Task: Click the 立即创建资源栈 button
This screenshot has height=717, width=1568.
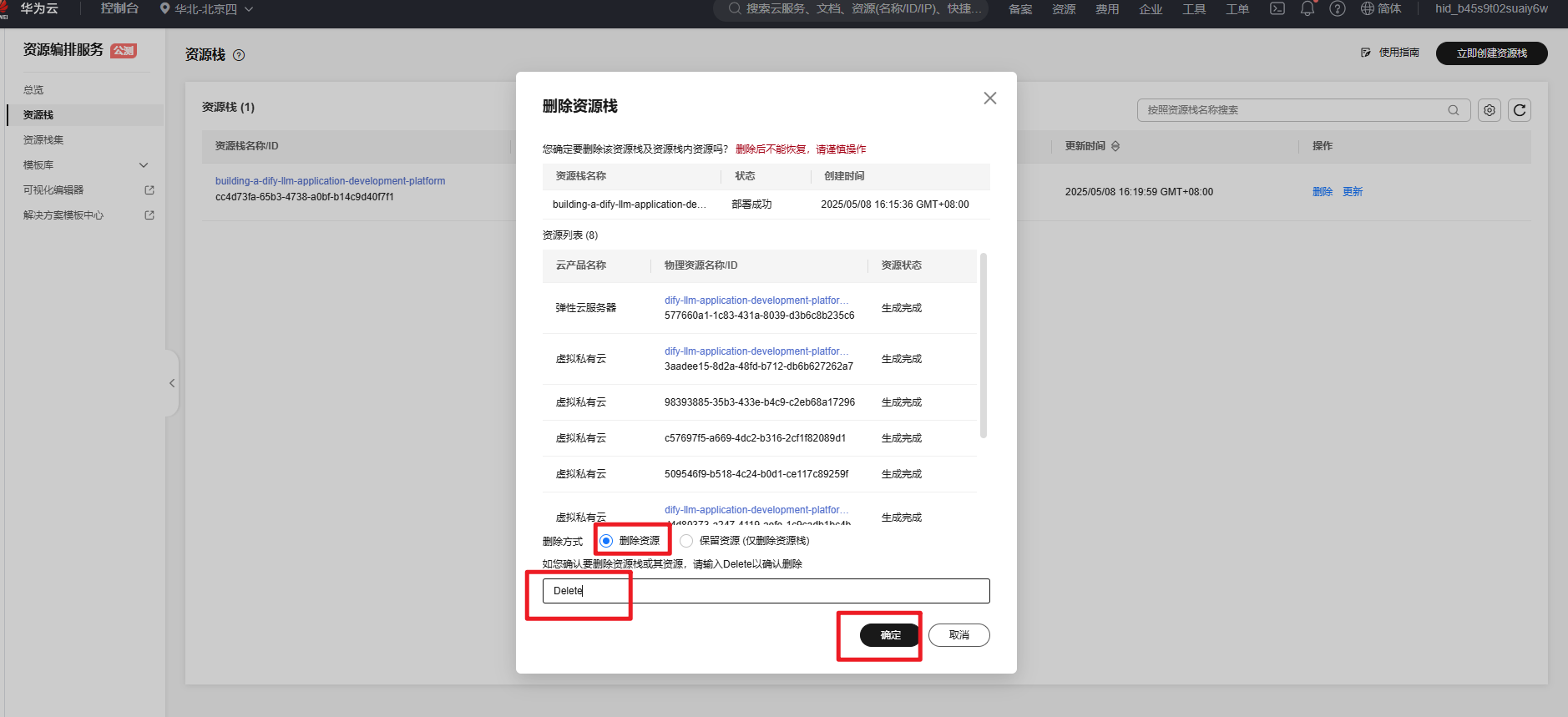Action: click(1492, 53)
